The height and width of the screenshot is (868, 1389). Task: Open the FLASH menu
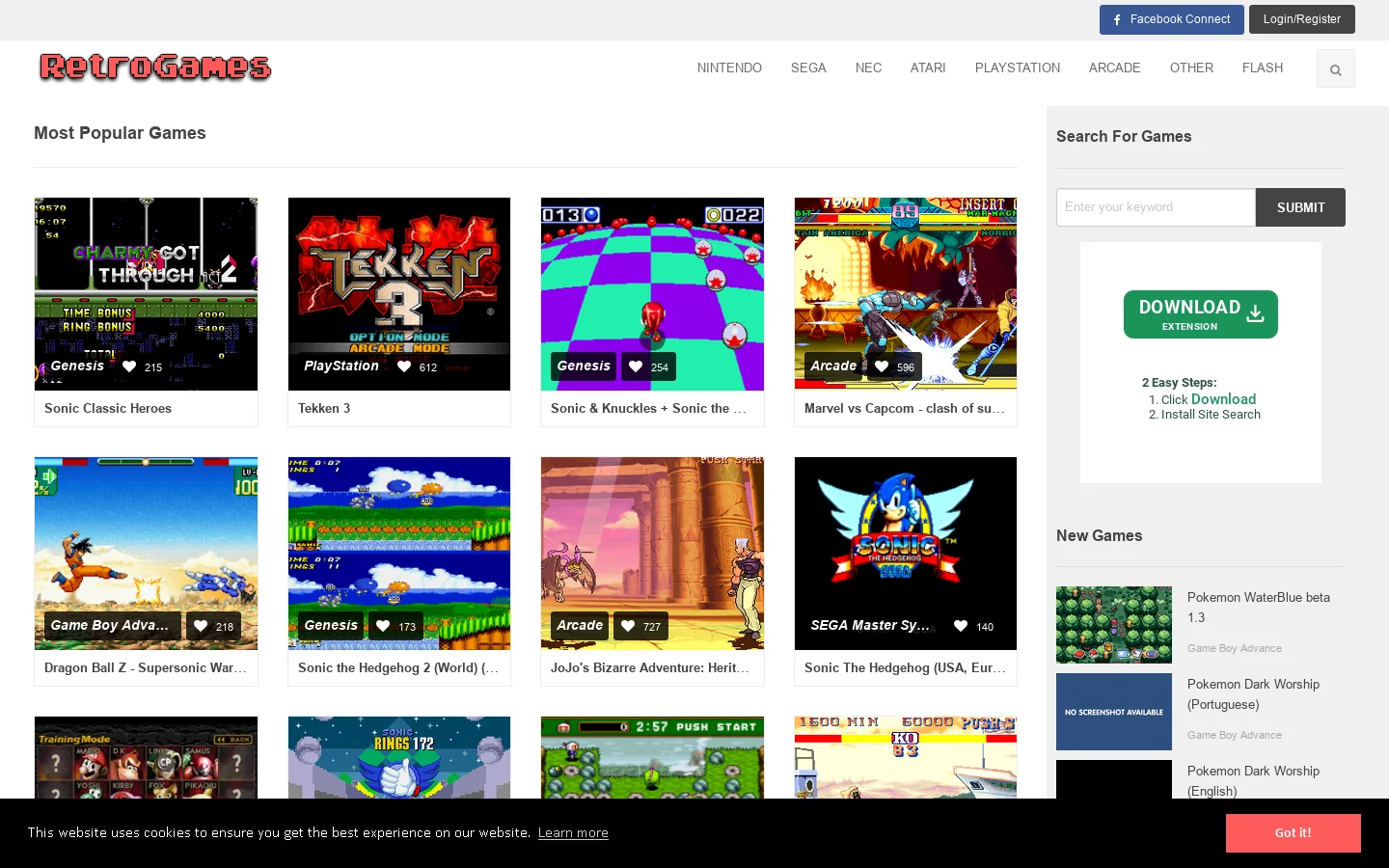click(1263, 68)
